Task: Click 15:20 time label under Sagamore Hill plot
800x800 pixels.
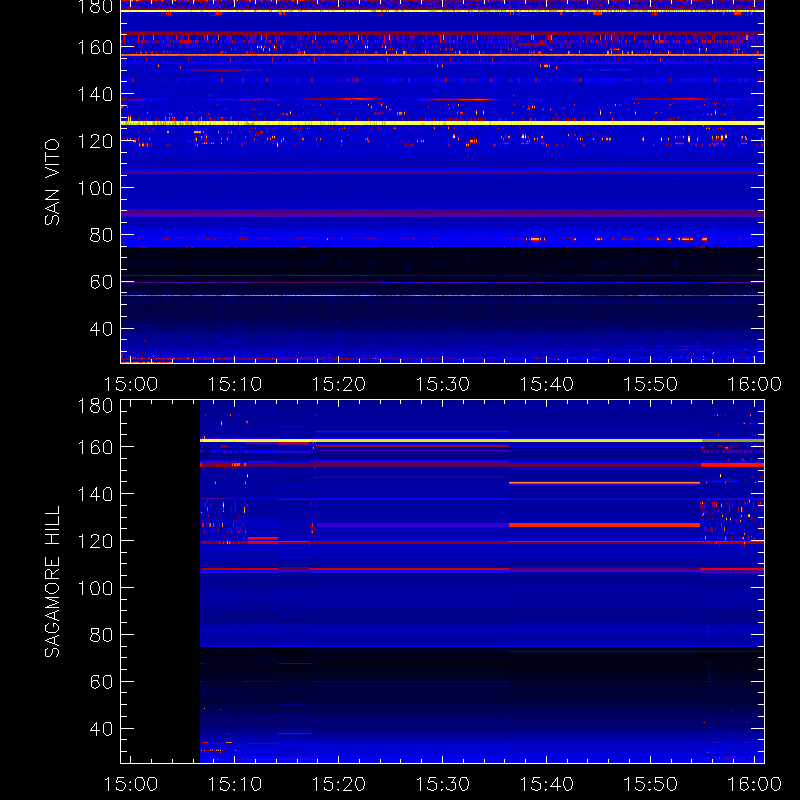Action: pos(339,784)
